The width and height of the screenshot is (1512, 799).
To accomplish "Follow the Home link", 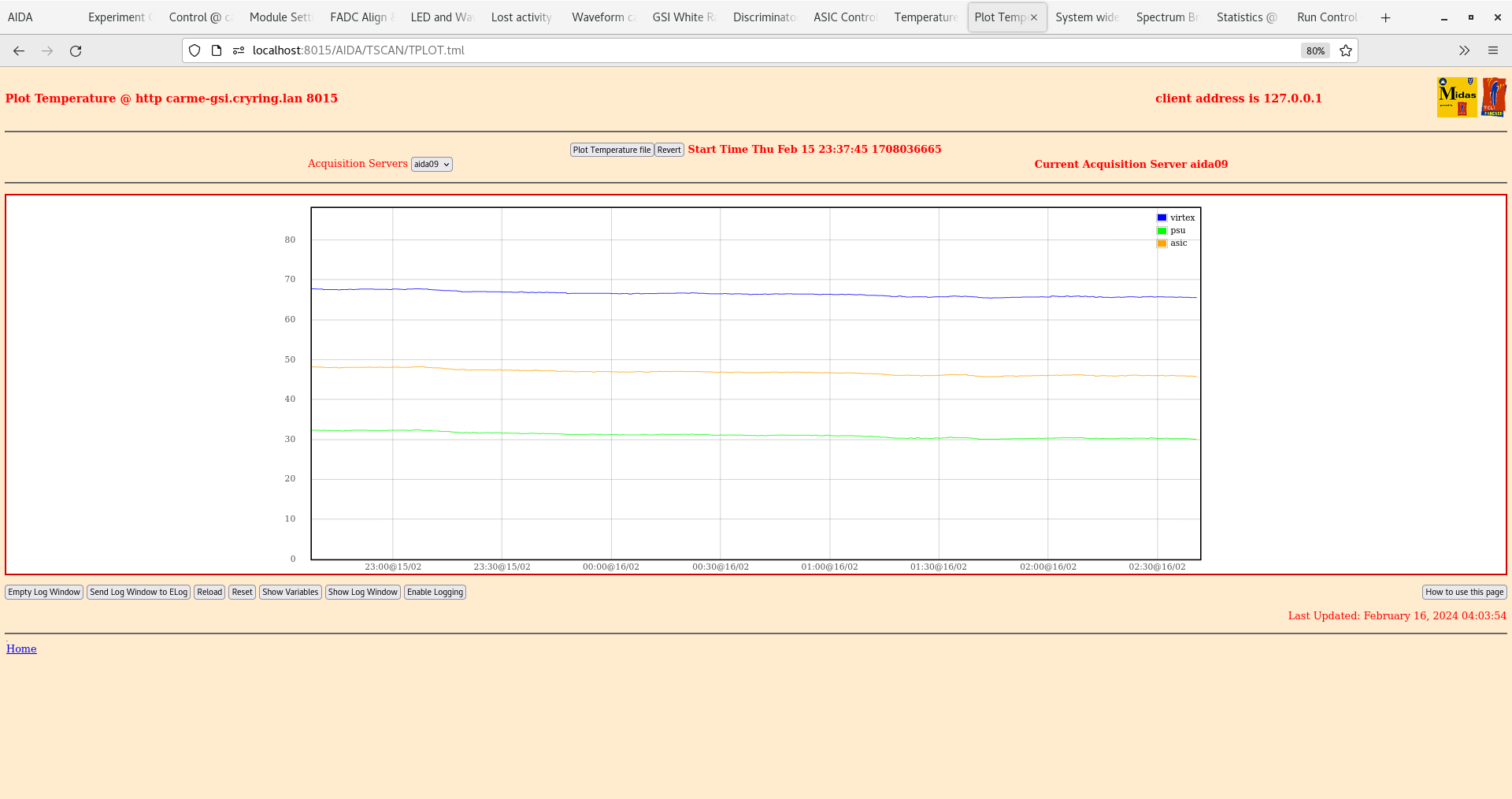I will click(21, 648).
